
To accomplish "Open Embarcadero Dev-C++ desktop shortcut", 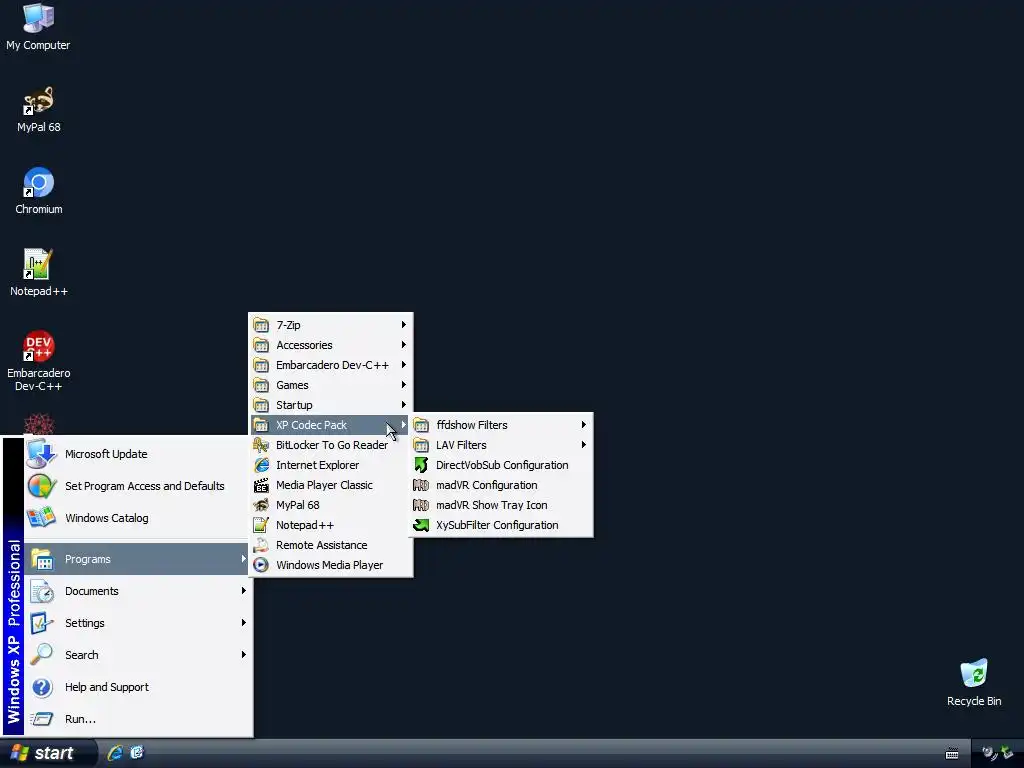I will tap(39, 361).
